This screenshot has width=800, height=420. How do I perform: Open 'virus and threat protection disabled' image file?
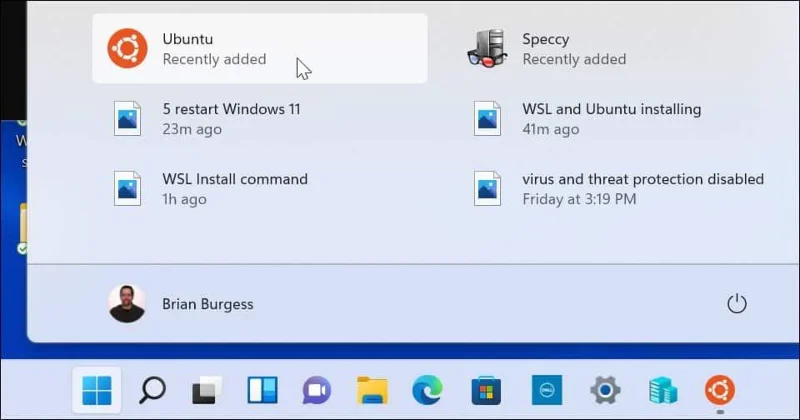[x=620, y=189]
